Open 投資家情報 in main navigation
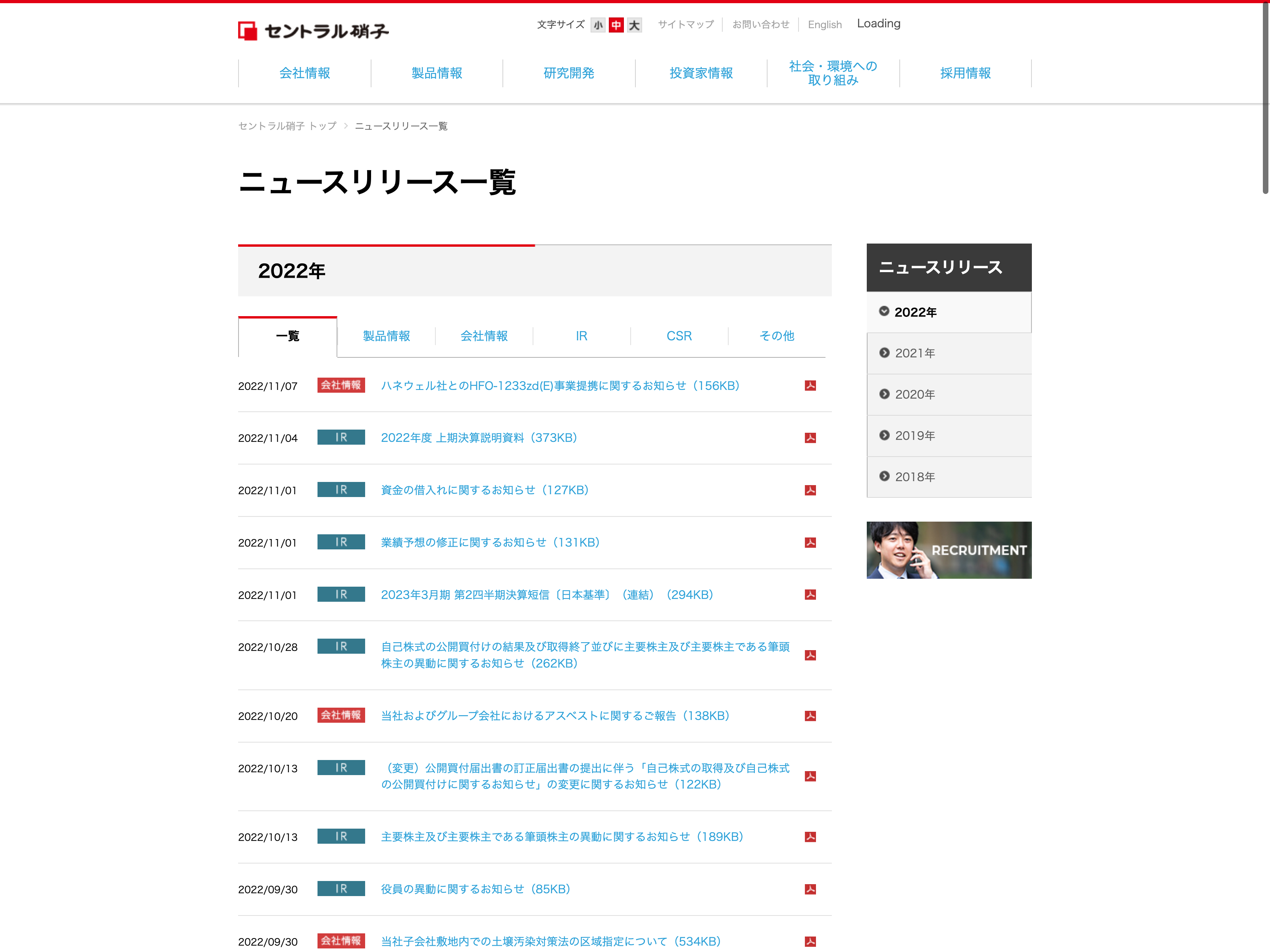1270x952 pixels. (x=701, y=73)
